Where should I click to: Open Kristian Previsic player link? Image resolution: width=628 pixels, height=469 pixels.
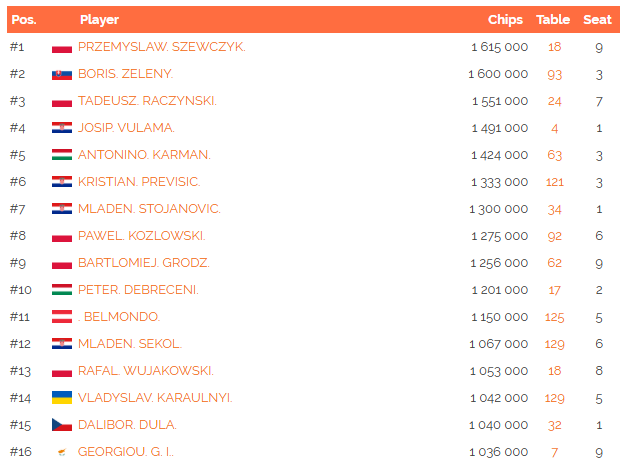139,182
